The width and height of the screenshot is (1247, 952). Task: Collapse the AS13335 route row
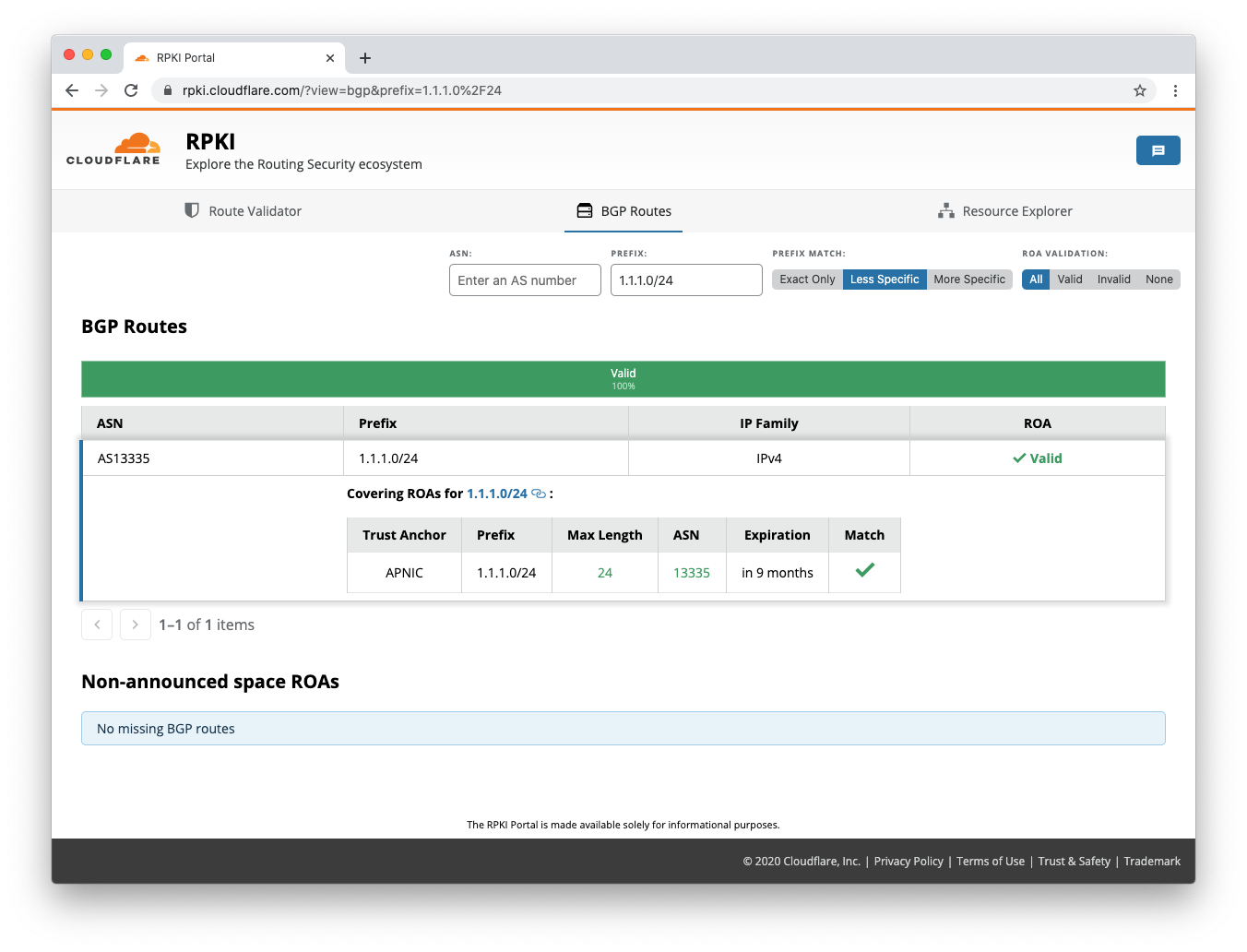click(623, 458)
